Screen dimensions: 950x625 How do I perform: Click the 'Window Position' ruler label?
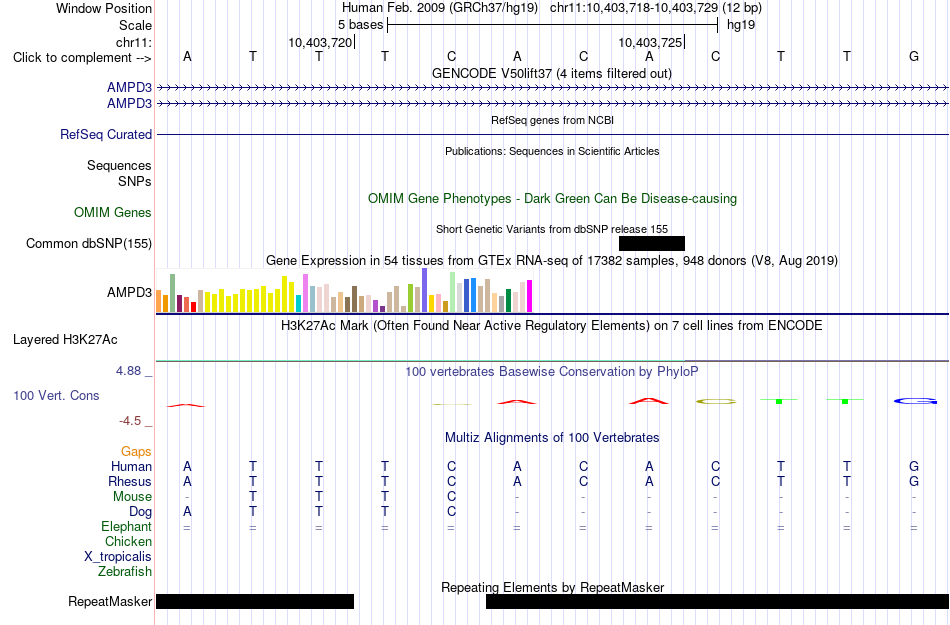104,8
